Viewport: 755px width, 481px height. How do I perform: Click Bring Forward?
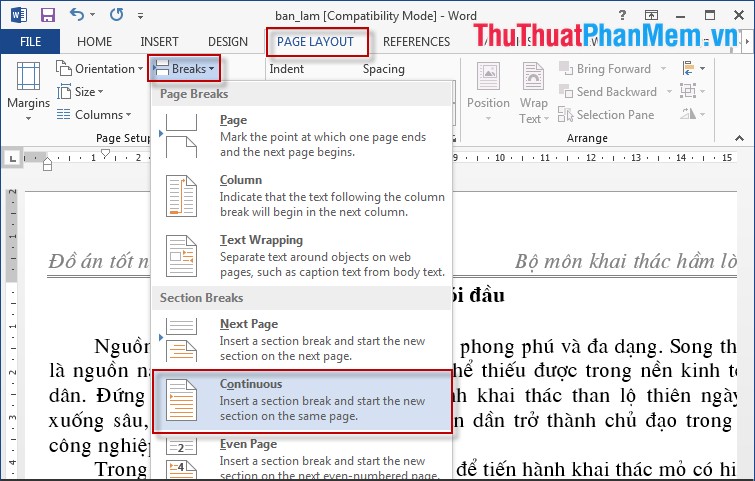pyautogui.click(x=605, y=69)
